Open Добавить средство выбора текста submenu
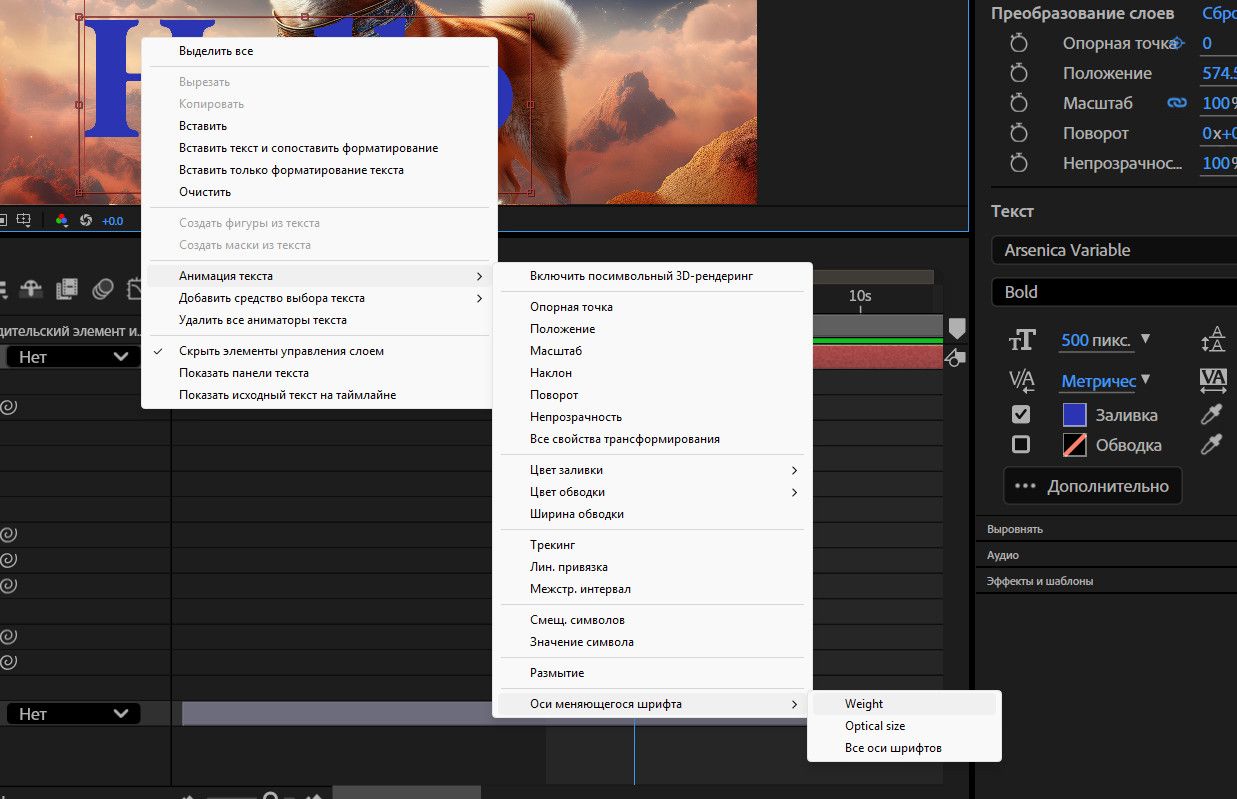Screen dimensions: 1237x799 click(320, 298)
